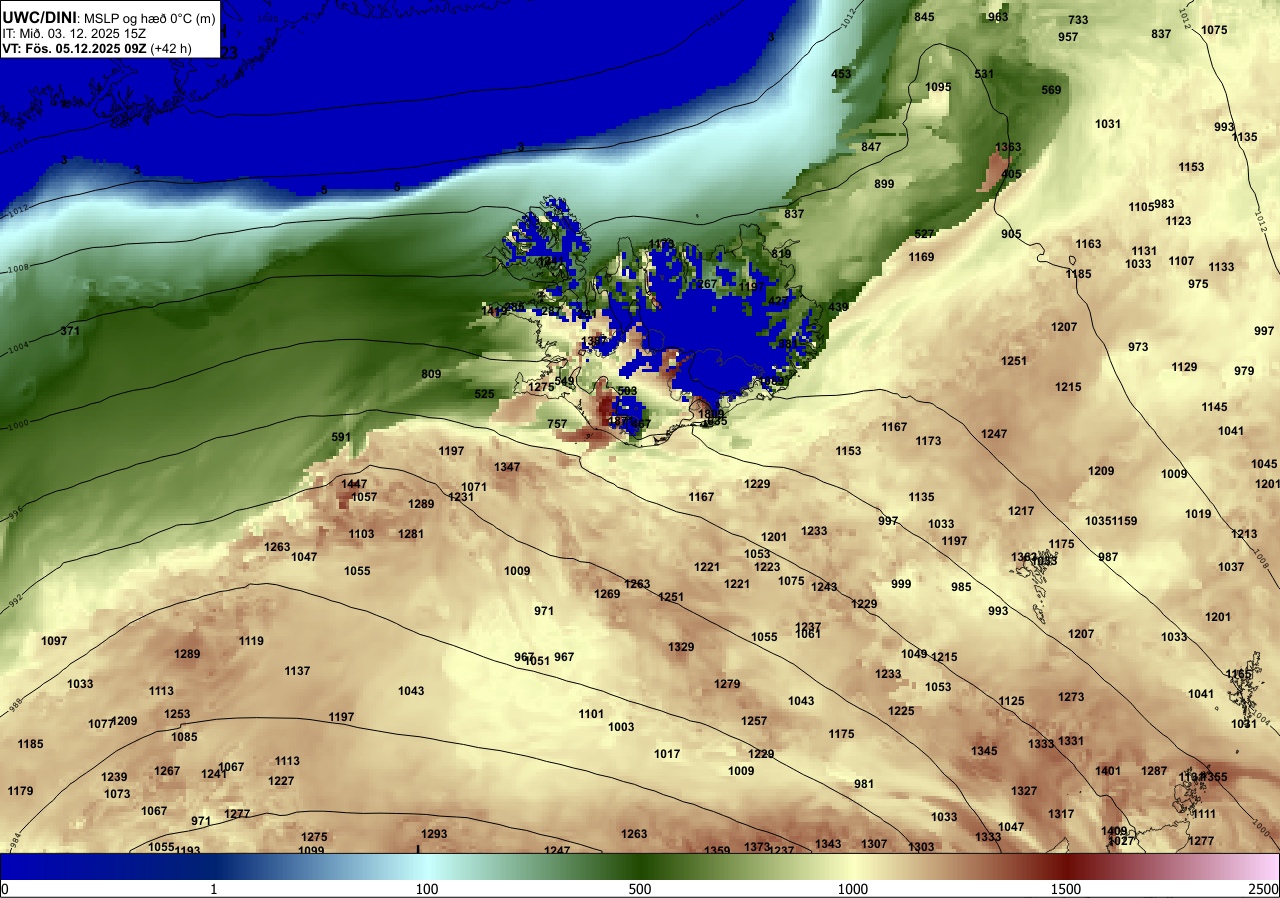
Task: Click the map value 905
Action: (1011, 234)
